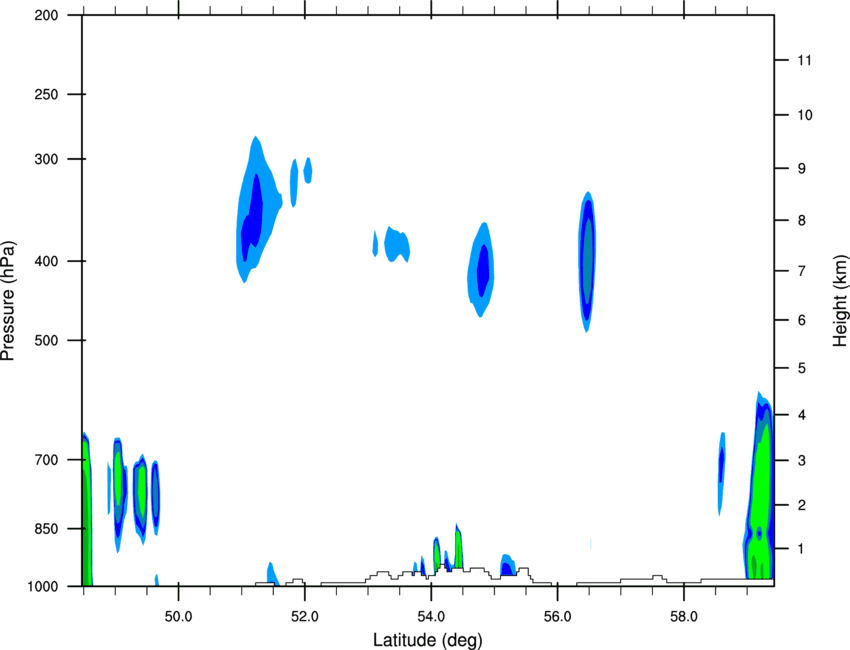Select the 400 pressure tick label
The width and height of the screenshot is (850, 650).
tap(47, 261)
